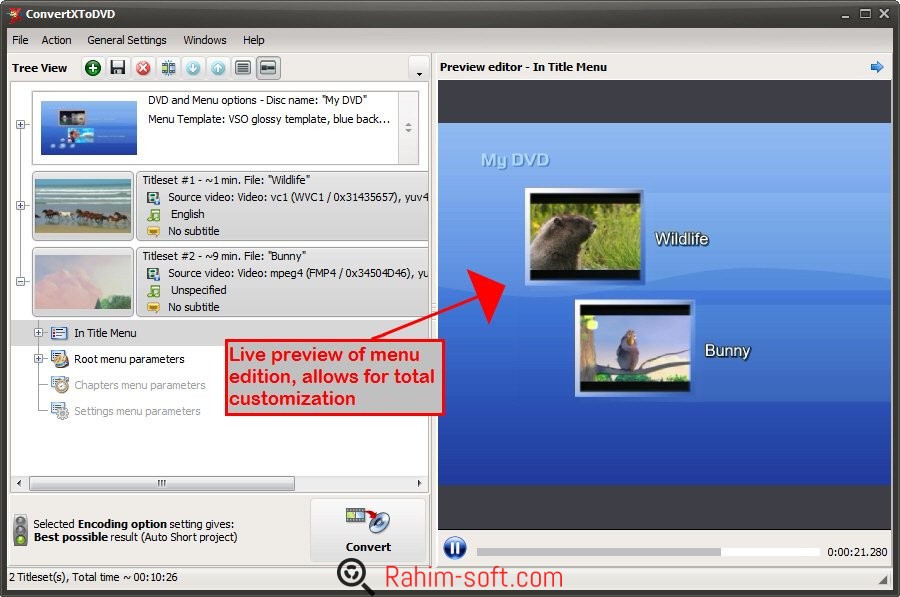Select Root menu parameters tree item
The width and height of the screenshot is (900, 597).
pyautogui.click(x=129, y=359)
